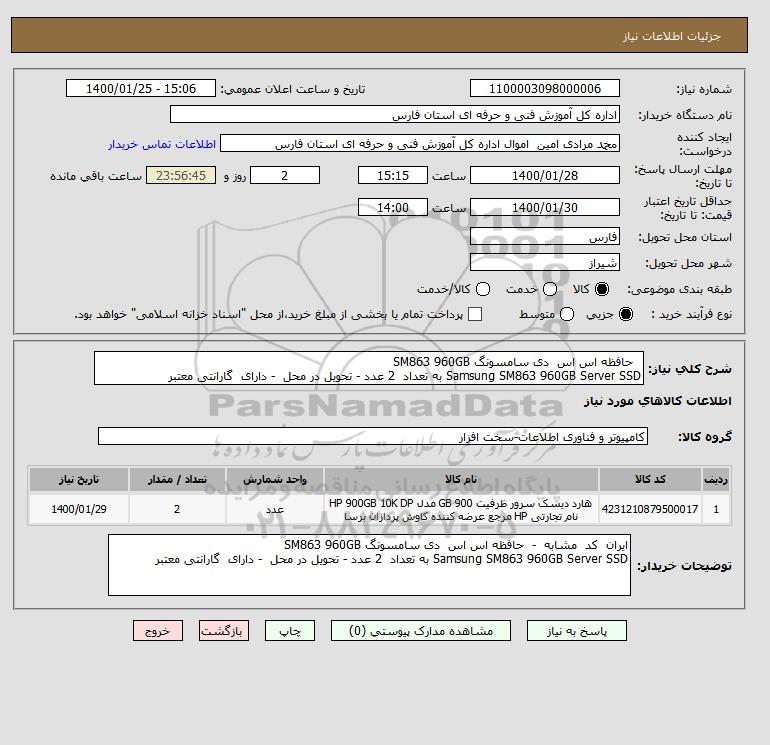Screen dimensions: 770x745
Task: Click product code 4231210879500017 cell
Action: (x=650, y=509)
